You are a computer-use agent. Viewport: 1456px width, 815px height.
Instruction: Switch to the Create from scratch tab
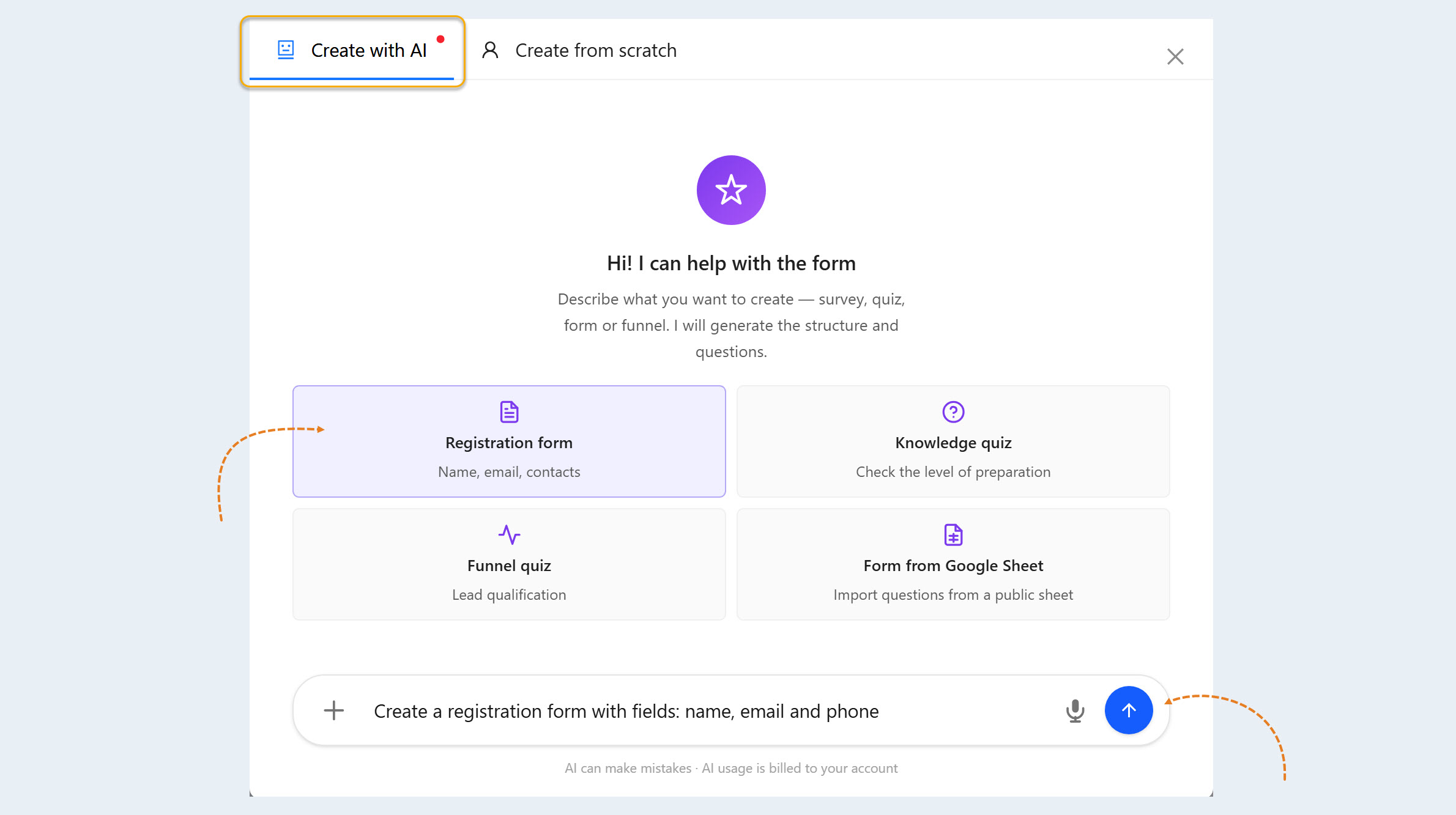point(579,50)
